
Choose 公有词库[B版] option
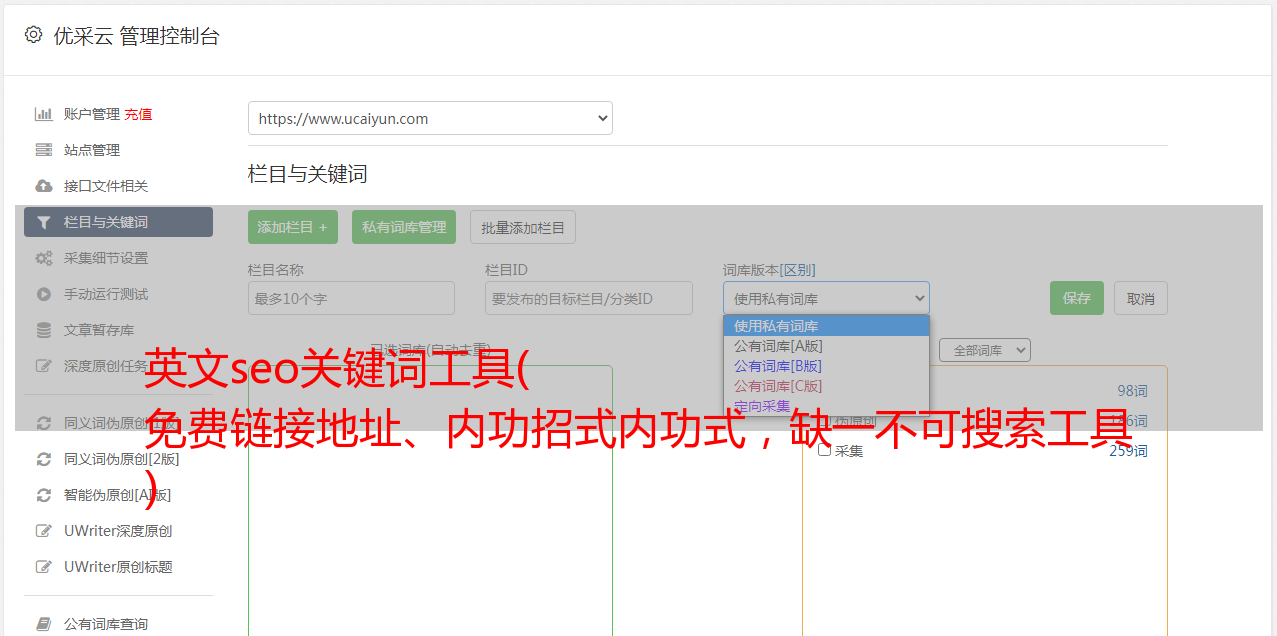pos(826,366)
